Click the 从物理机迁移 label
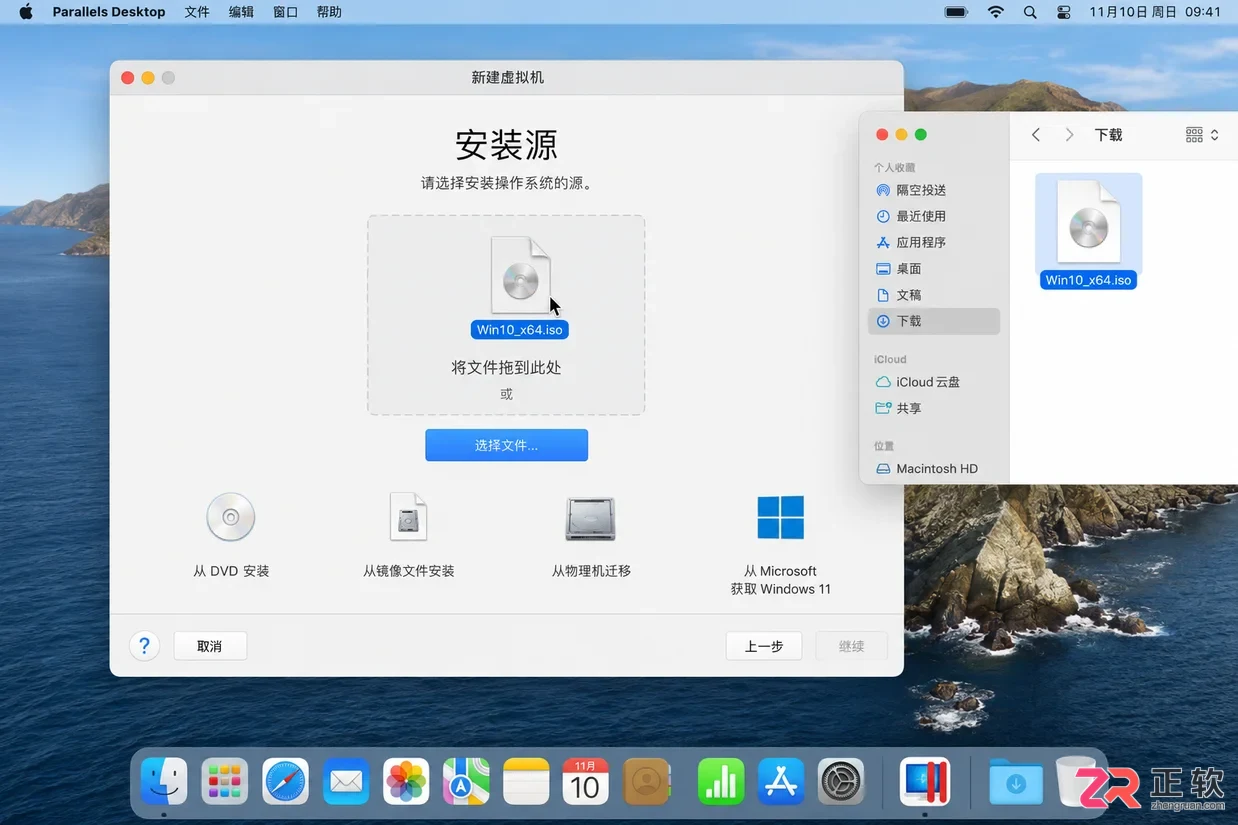The image size is (1238, 825). [x=591, y=571]
